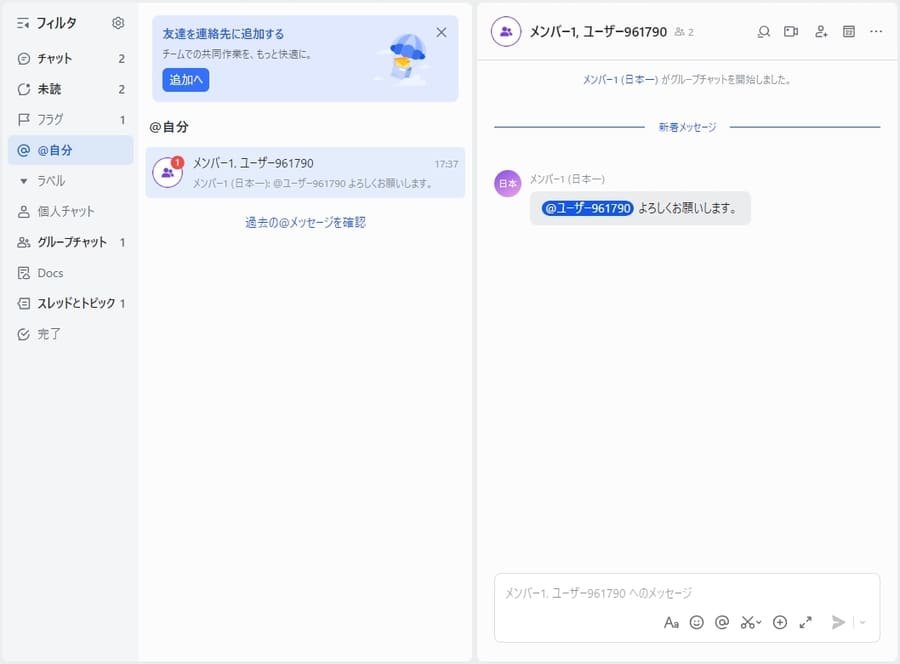This screenshot has height=664, width=900.
Task: Click the 追加へ button in the banner
Action: (x=185, y=80)
